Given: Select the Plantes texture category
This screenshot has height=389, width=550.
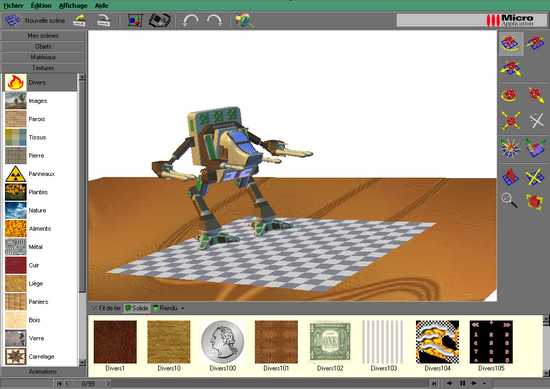Looking at the screenshot, I should pos(40,192).
